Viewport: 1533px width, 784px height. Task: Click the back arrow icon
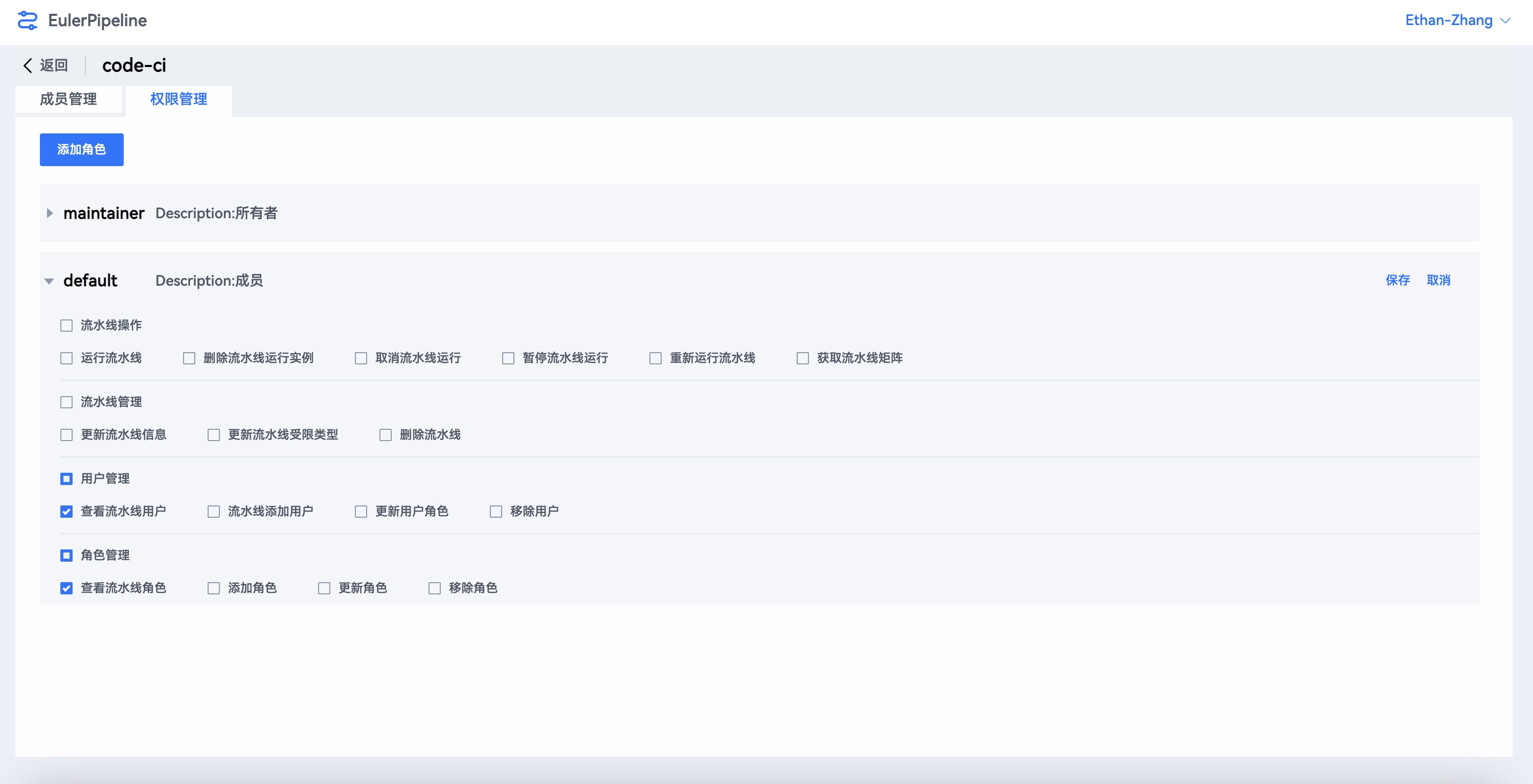[28, 65]
